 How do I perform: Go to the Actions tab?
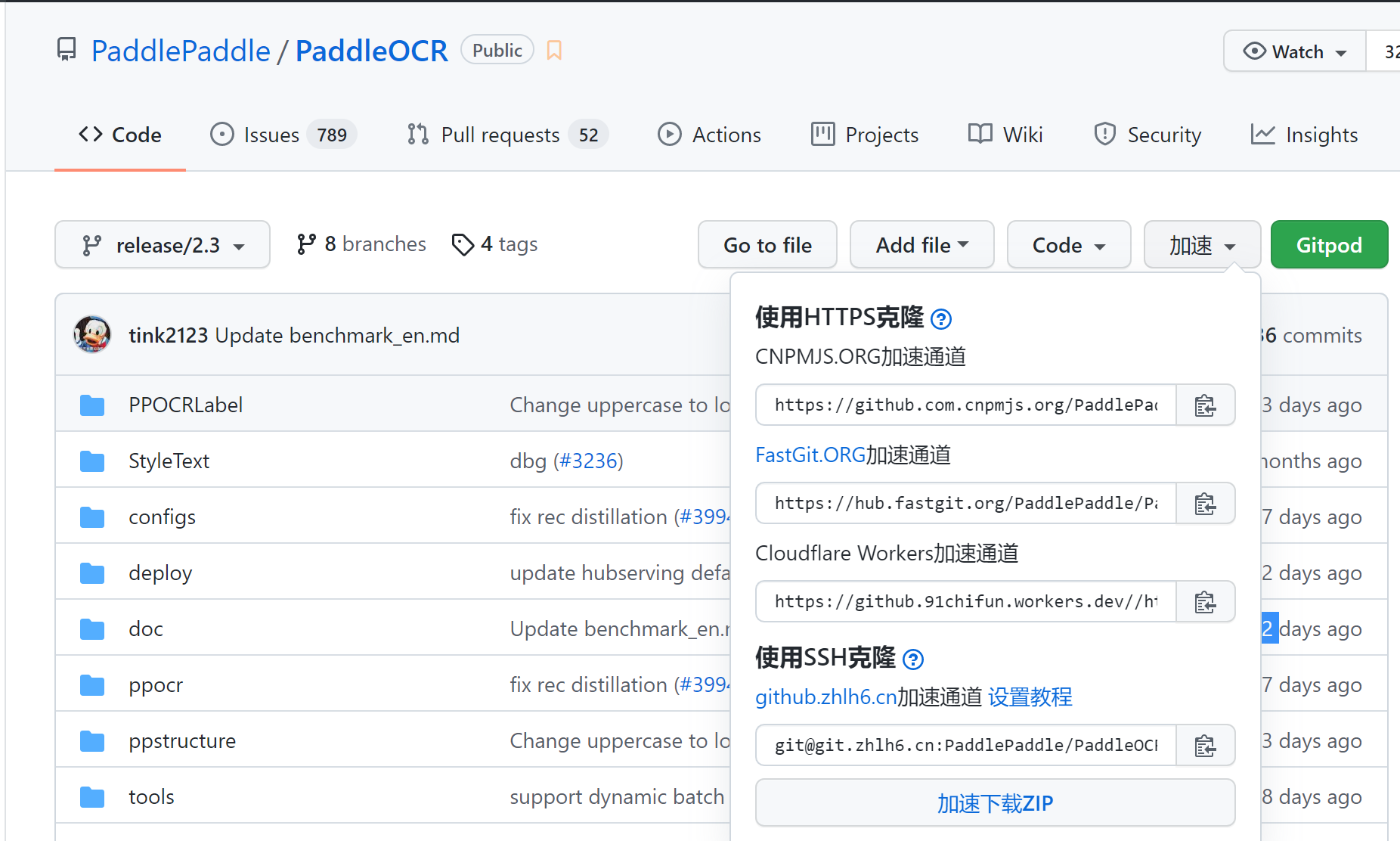click(x=709, y=135)
